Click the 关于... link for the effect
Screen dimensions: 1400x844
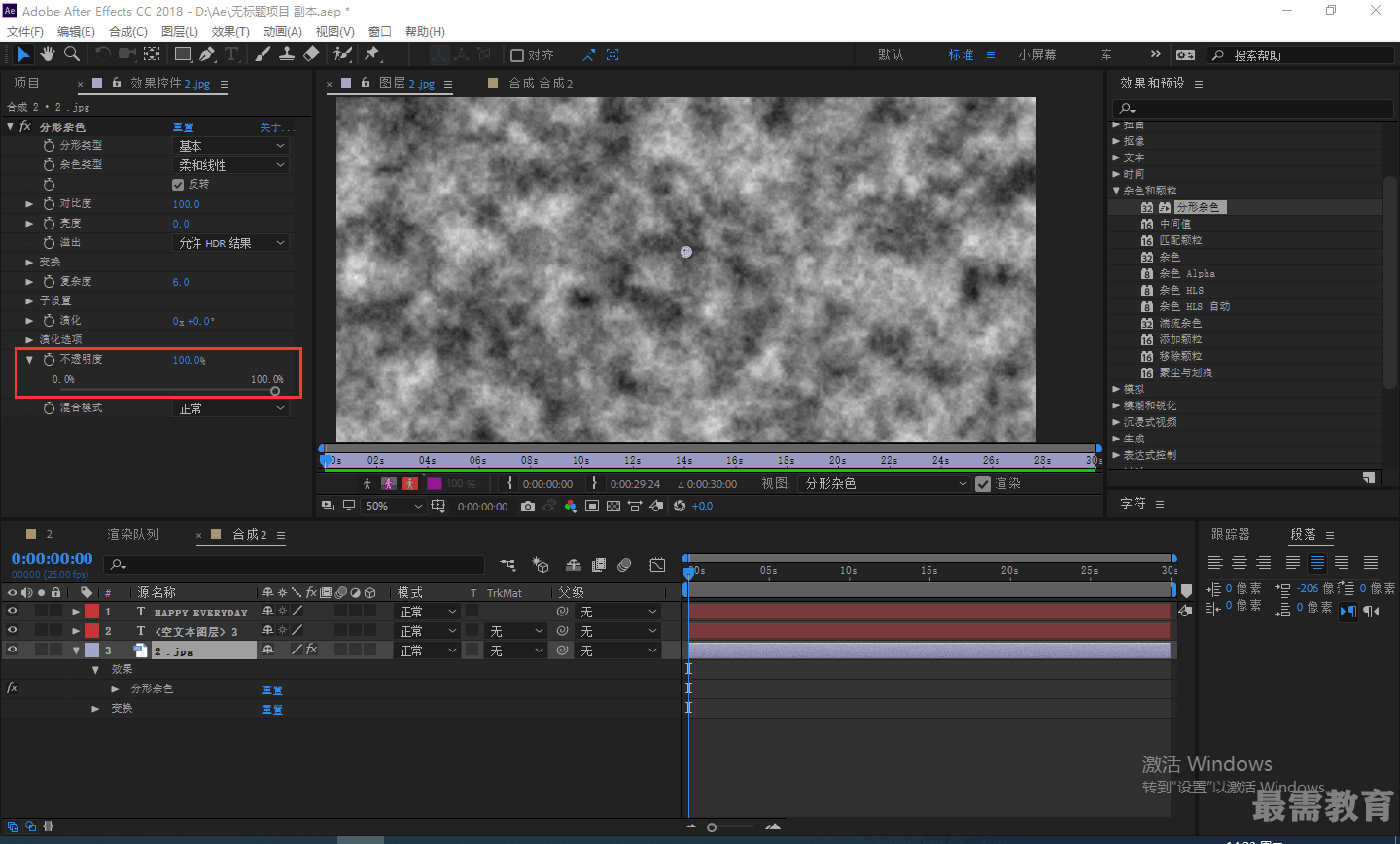pos(277,127)
